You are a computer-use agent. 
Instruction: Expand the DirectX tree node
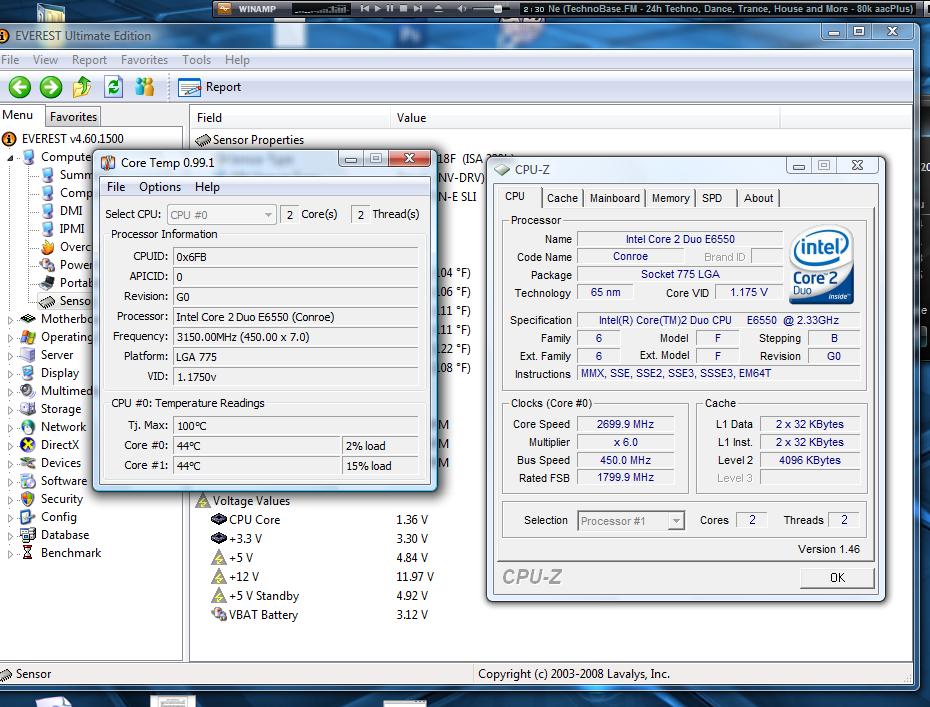point(9,446)
